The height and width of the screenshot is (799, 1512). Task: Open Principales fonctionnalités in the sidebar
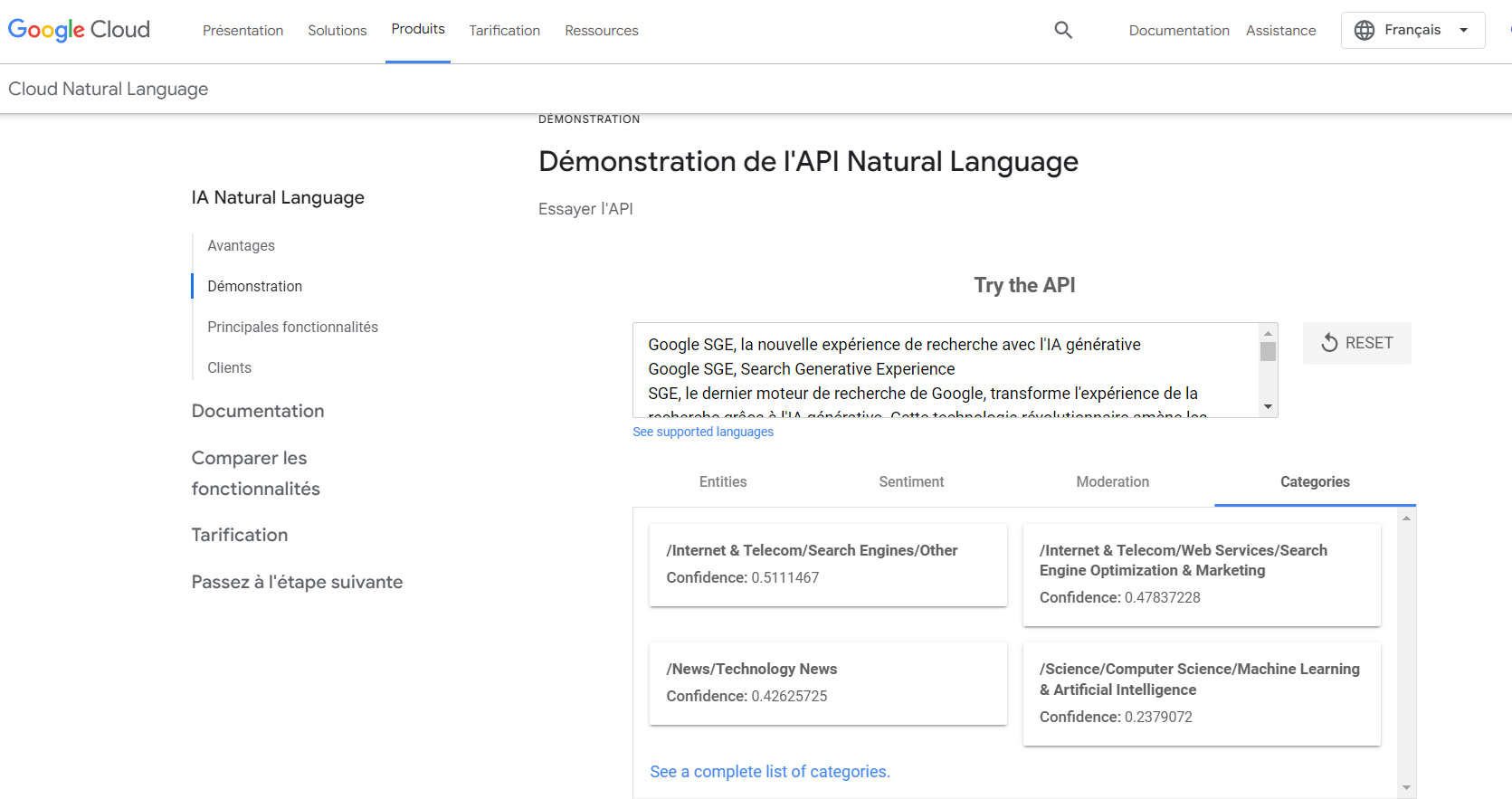[293, 327]
